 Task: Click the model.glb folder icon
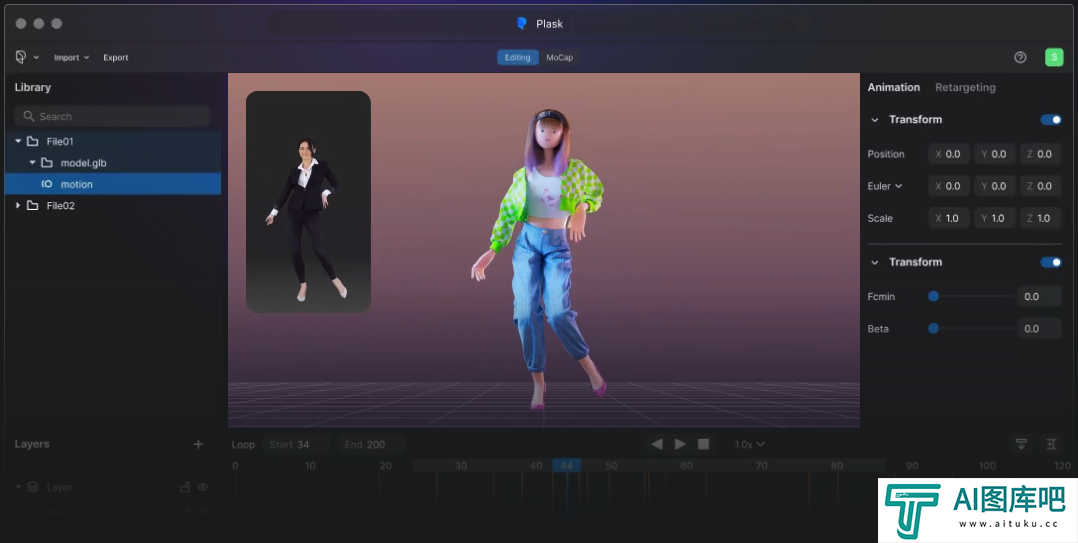[x=47, y=163]
